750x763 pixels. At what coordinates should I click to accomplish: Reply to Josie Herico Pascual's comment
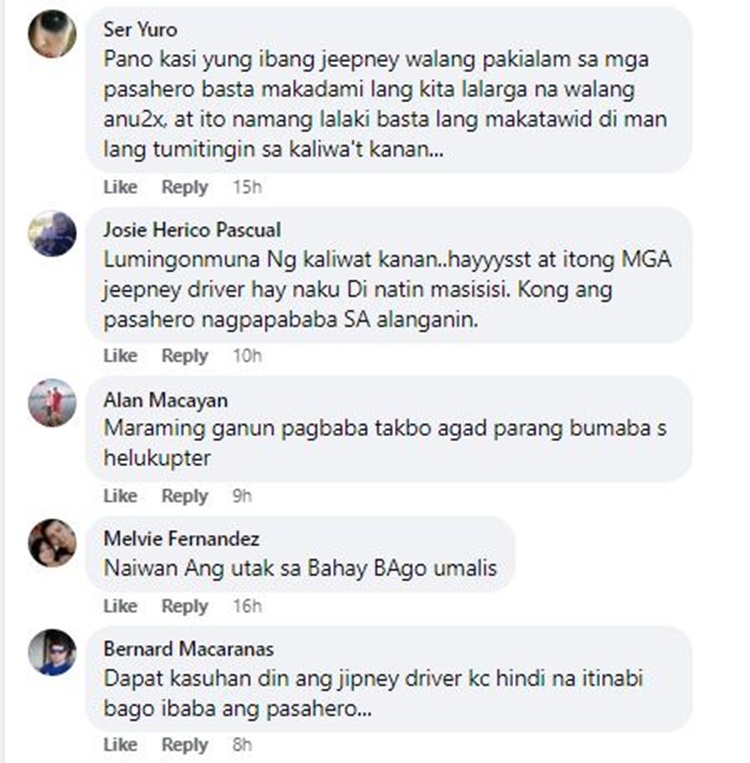coord(184,356)
